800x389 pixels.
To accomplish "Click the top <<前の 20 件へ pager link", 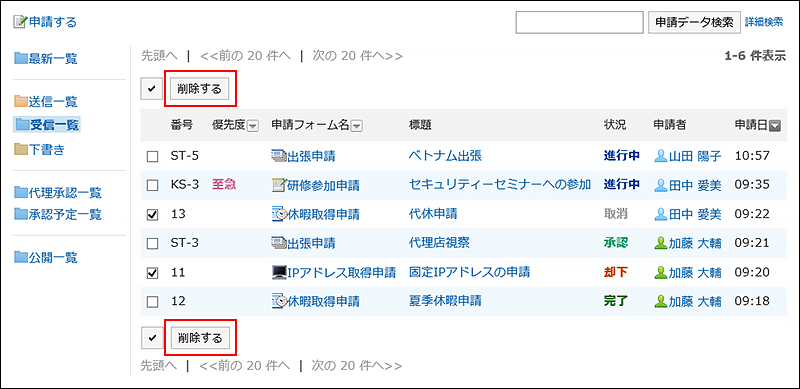I will [x=246, y=57].
